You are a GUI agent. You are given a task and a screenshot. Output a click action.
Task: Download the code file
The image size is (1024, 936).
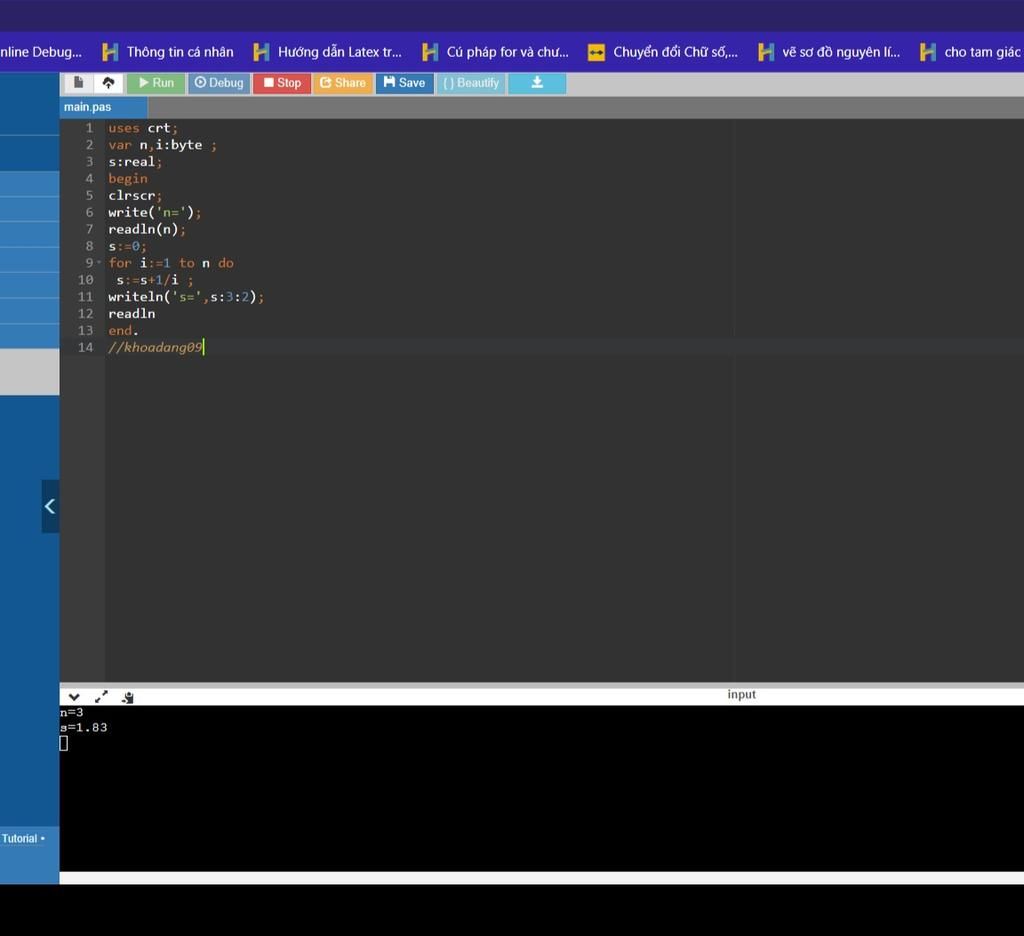click(537, 83)
